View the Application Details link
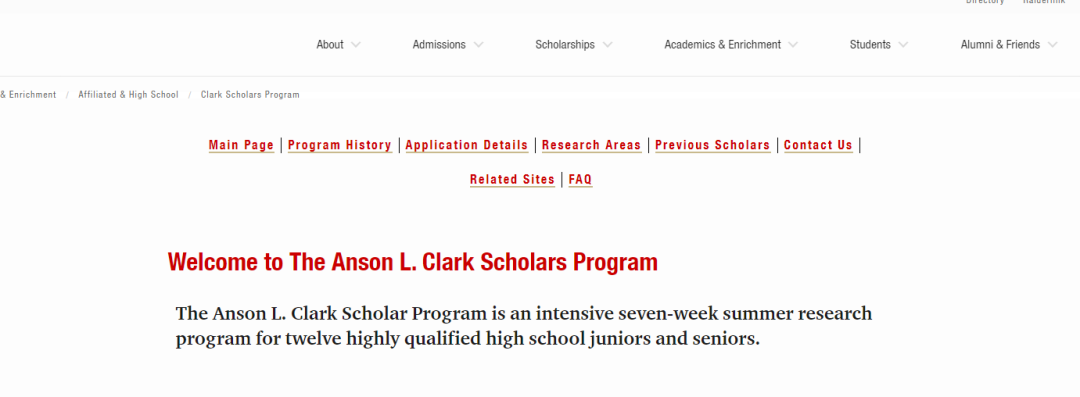Viewport: 1080px width, 397px height. 466,145
